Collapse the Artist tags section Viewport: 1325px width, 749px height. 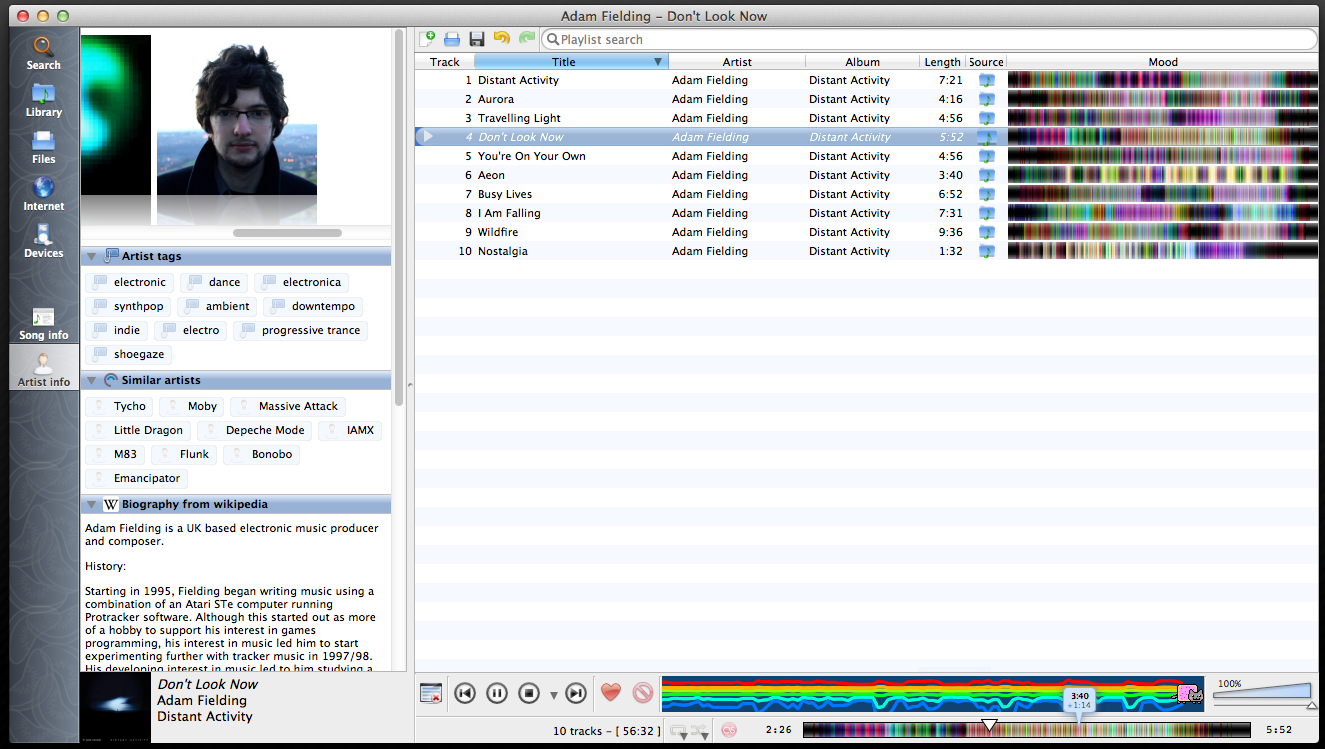pyautogui.click(x=92, y=256)
